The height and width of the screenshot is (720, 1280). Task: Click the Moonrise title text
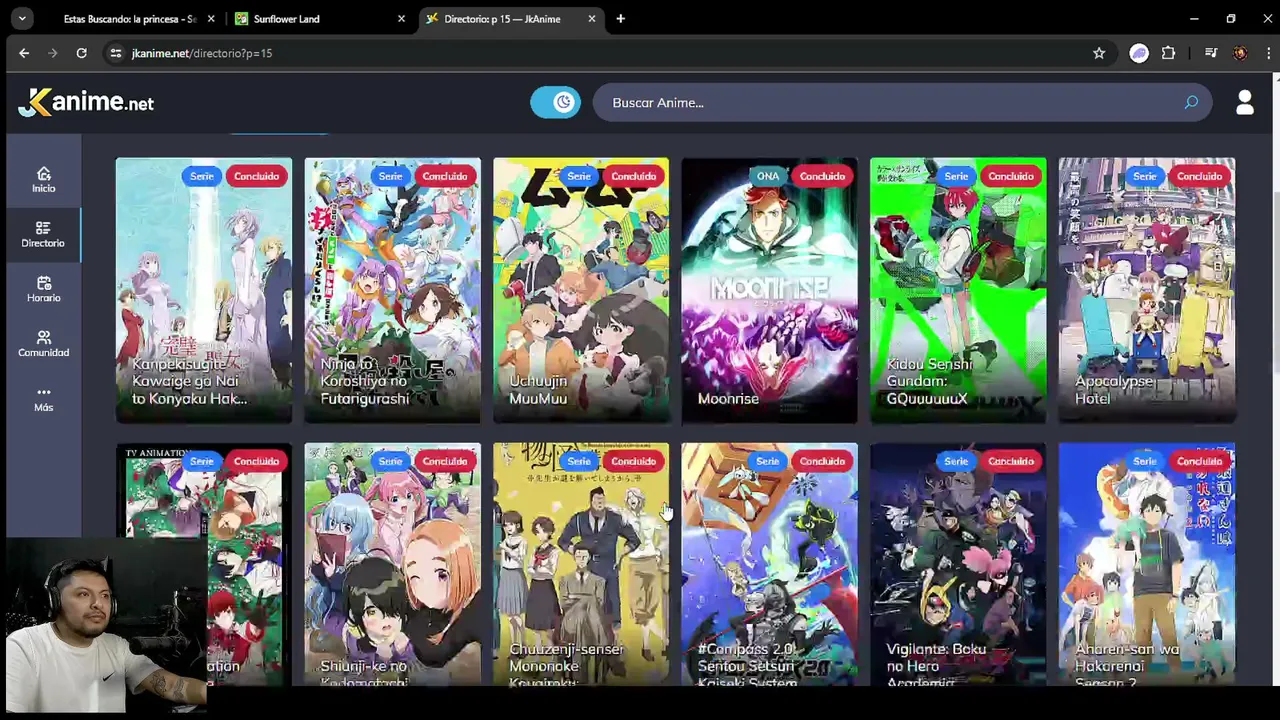pos(728,398)
